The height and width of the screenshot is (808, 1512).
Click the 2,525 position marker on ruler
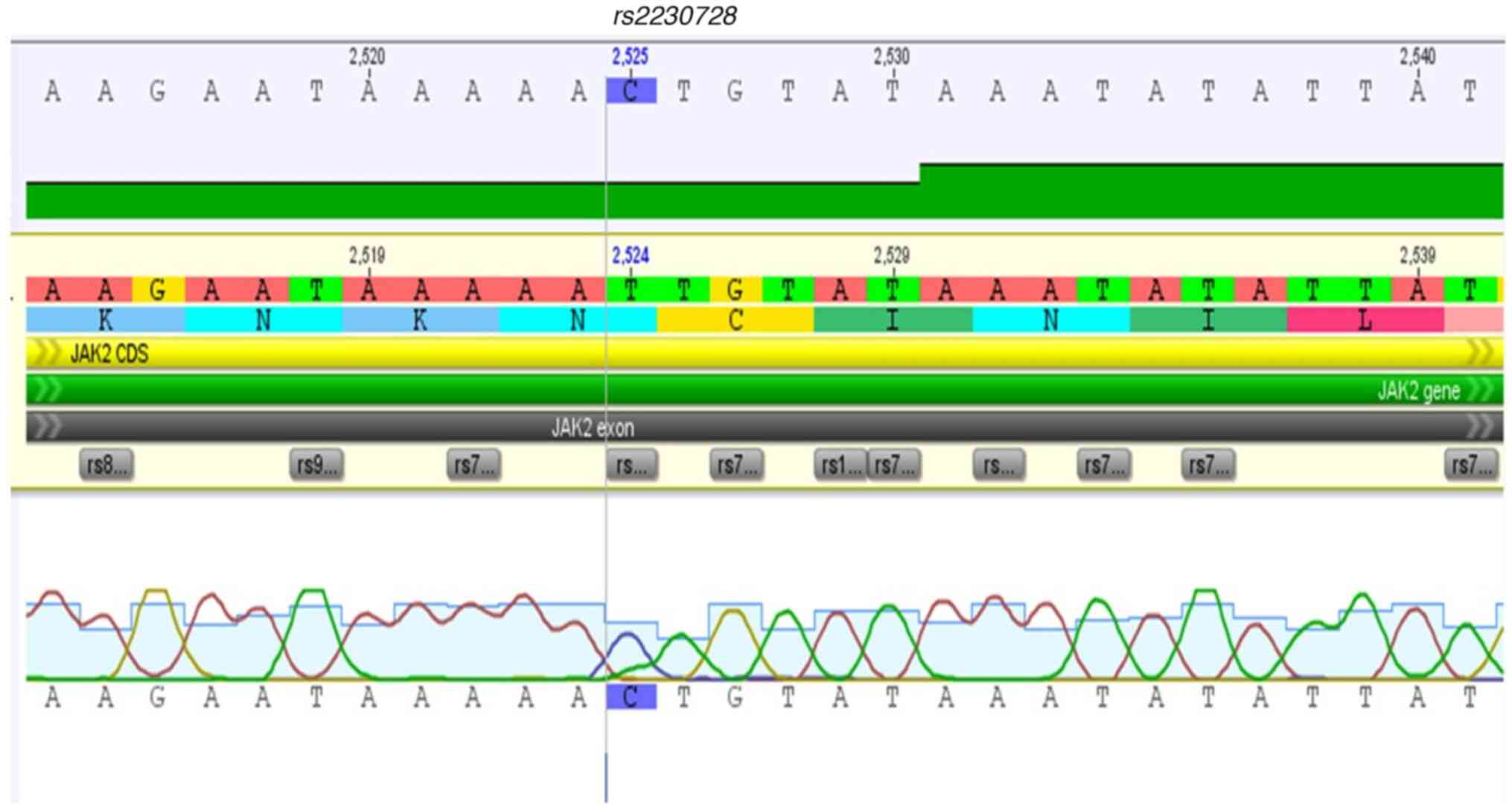click(630, 57)
